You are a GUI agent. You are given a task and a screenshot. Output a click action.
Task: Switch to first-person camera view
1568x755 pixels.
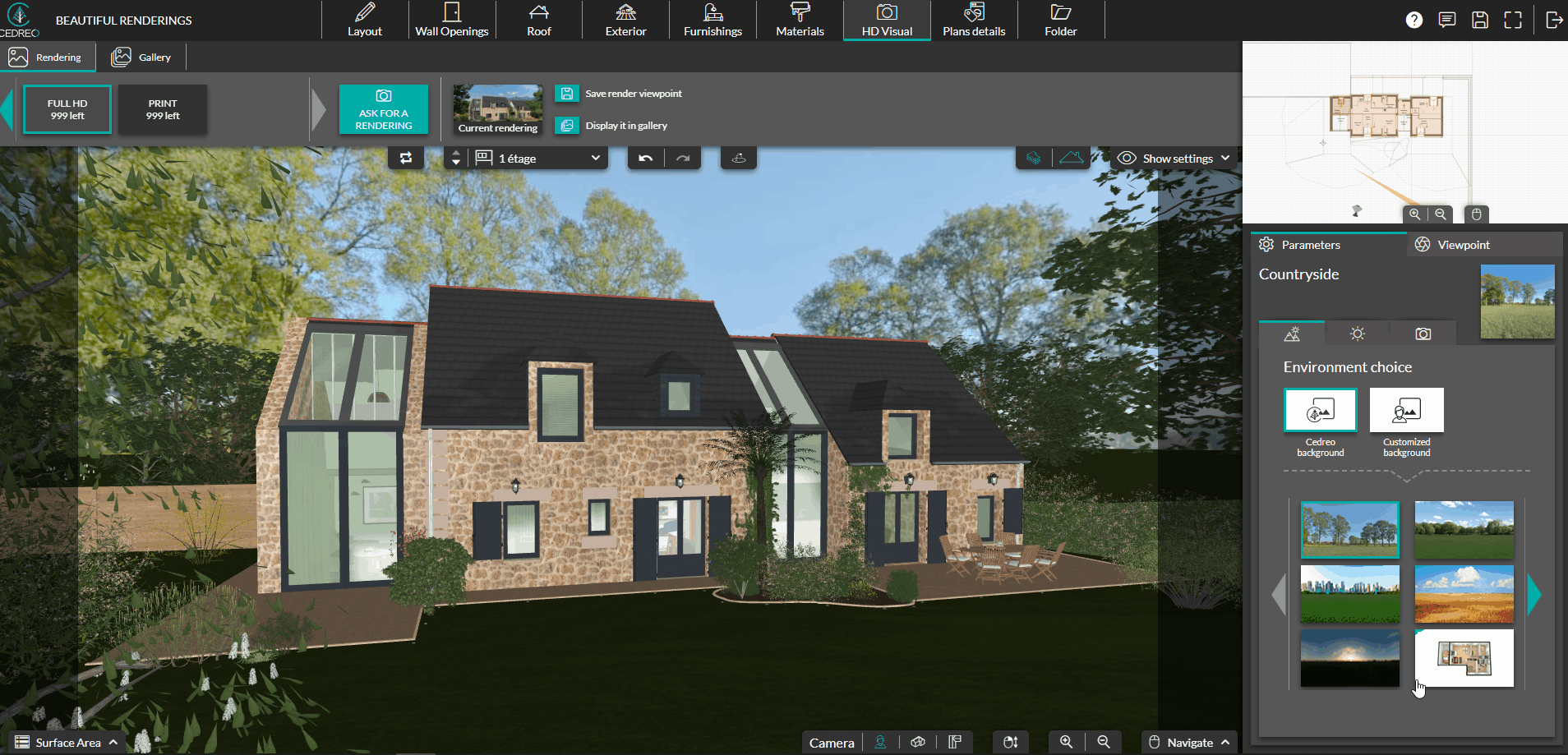pyautogui.click(x=880, y=742)
